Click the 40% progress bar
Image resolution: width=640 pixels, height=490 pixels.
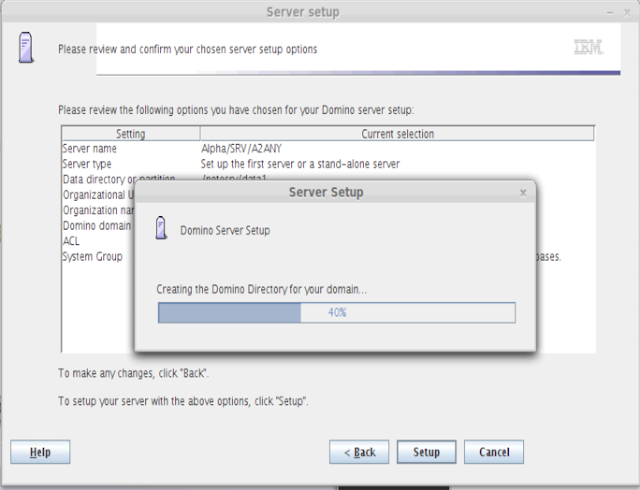[337, 313]
